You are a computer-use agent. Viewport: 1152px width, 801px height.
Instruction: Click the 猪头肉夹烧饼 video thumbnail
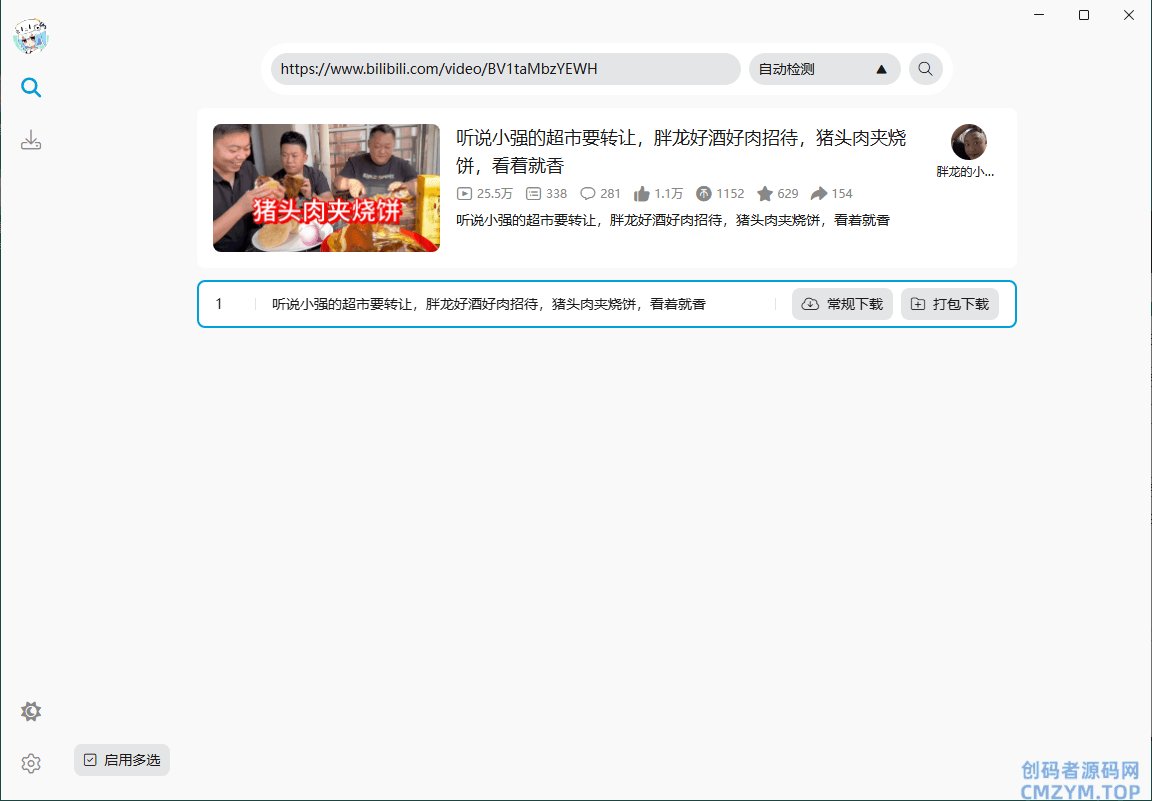pyautogui.click(x=326, y=188)
